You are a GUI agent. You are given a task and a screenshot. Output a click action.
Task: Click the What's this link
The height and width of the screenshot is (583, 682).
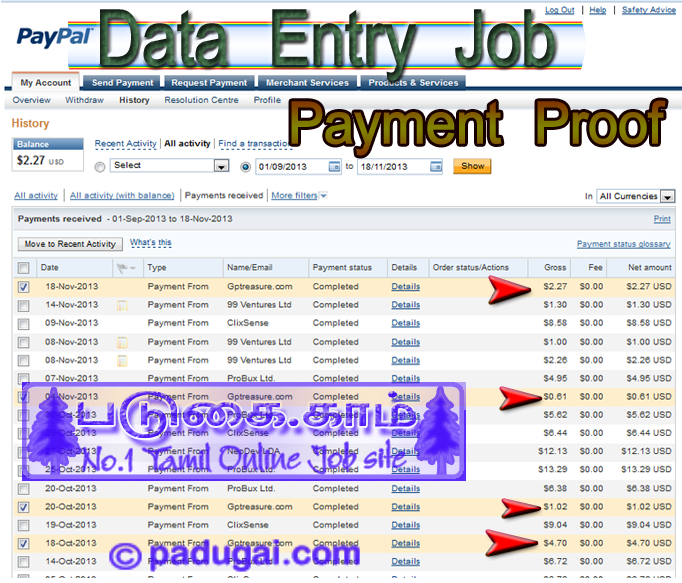(151, 243)
